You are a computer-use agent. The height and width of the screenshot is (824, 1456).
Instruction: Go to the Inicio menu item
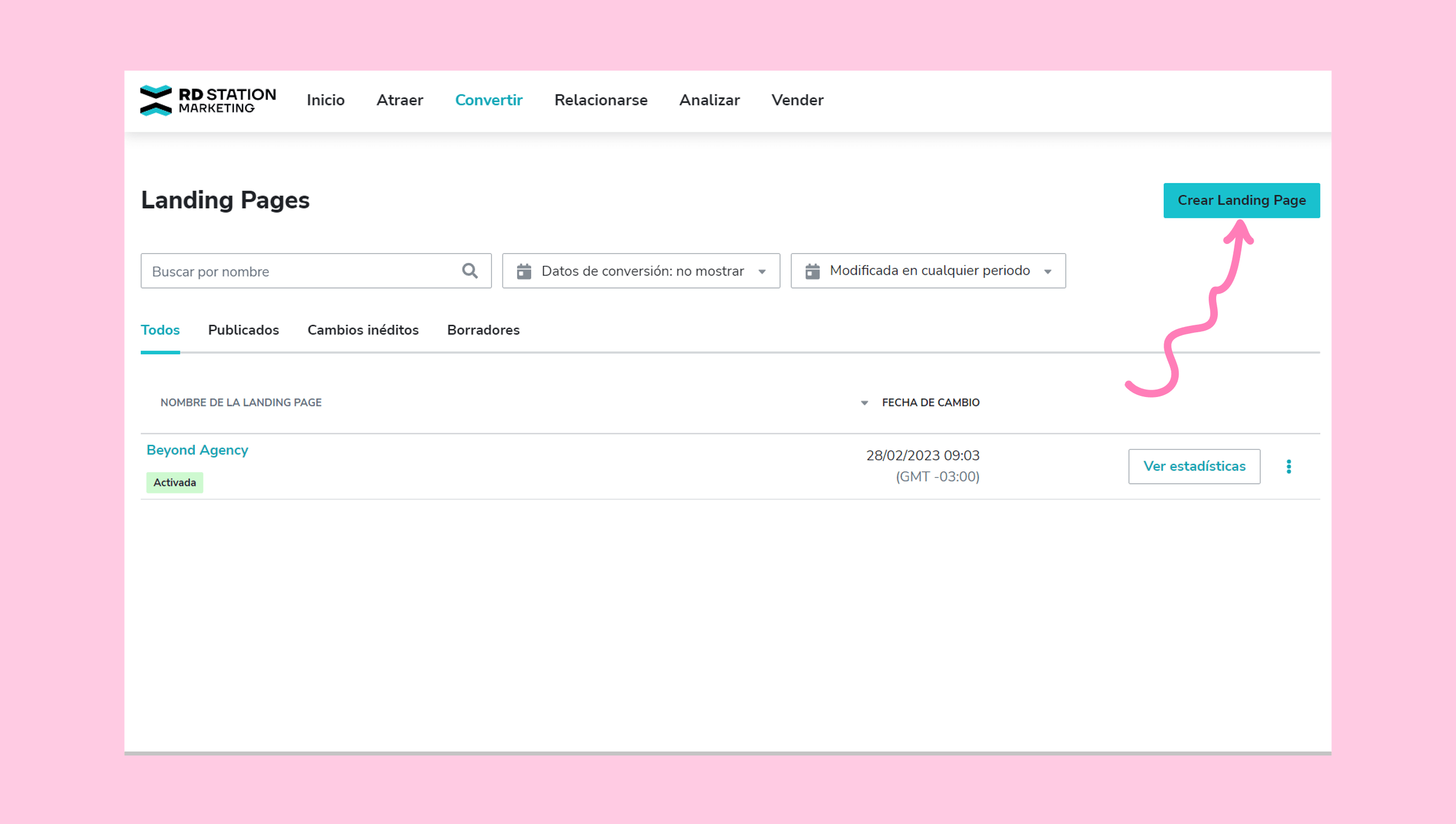pos(325,100)
